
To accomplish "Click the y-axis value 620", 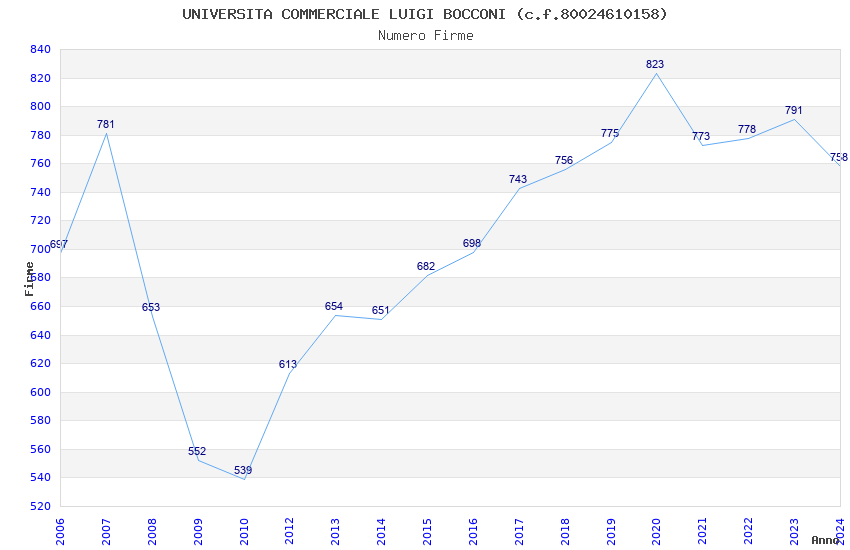I will pyautogui.click(x=41, y=363).
